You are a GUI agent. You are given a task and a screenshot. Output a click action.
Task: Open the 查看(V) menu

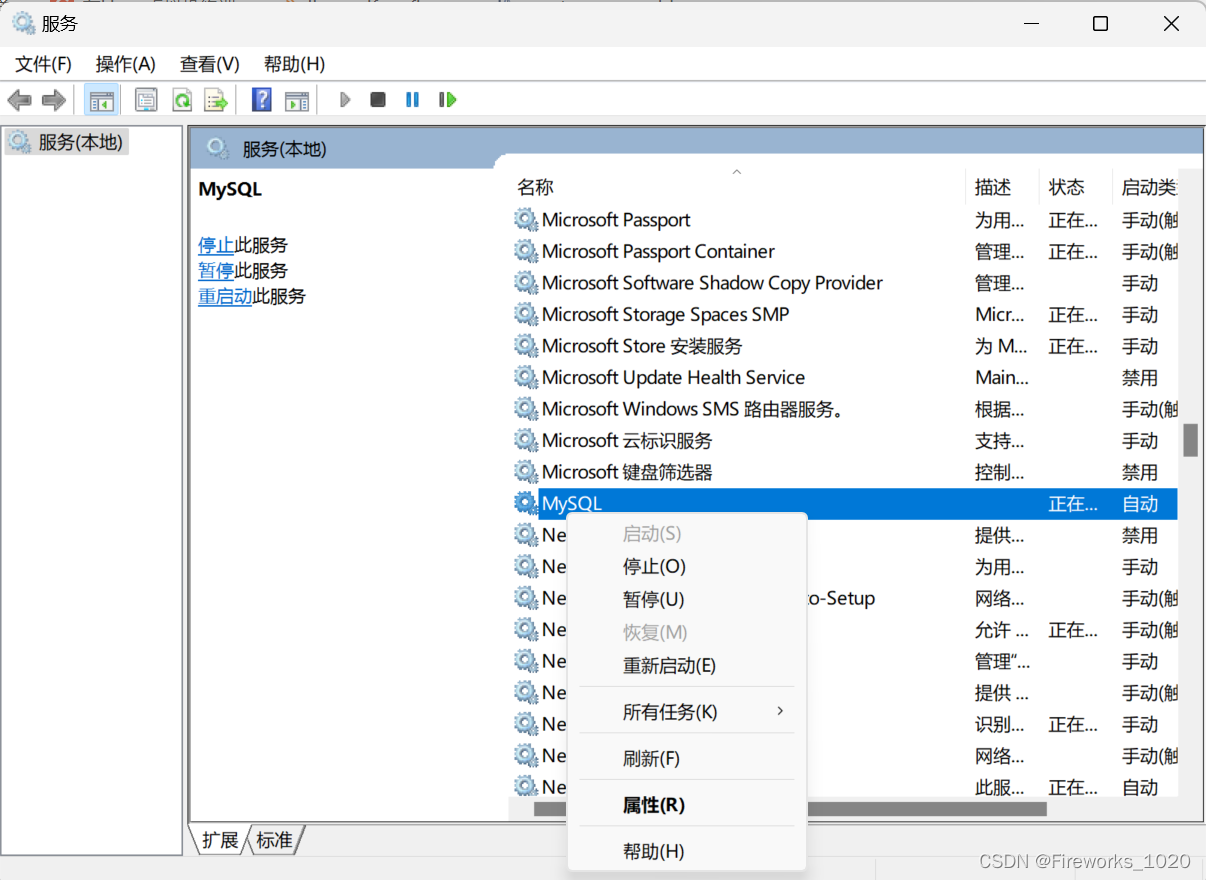[209, 63]
